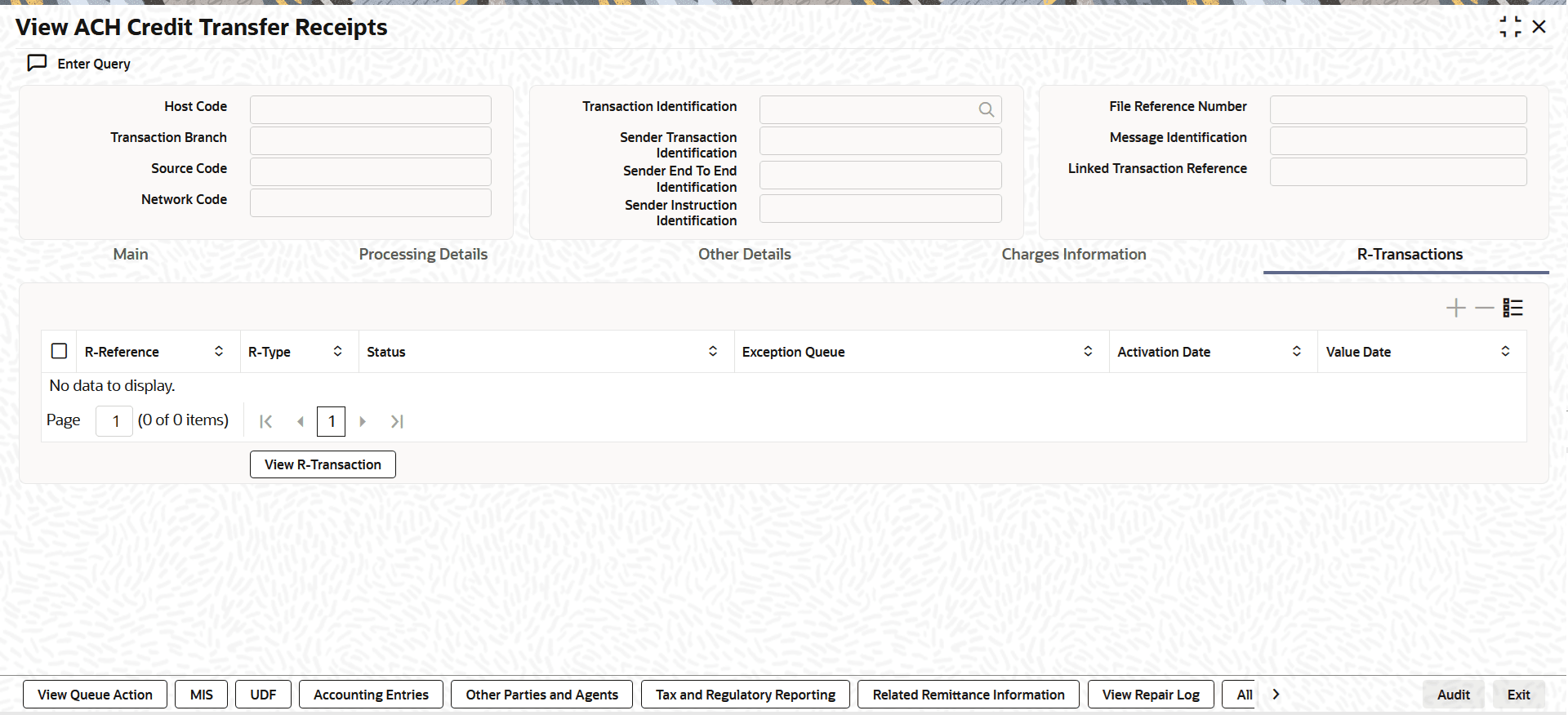Focus the Message Identification field
Viewport: 1568px width, 715px height.
pyautogui.click(x=1398, y=140)
